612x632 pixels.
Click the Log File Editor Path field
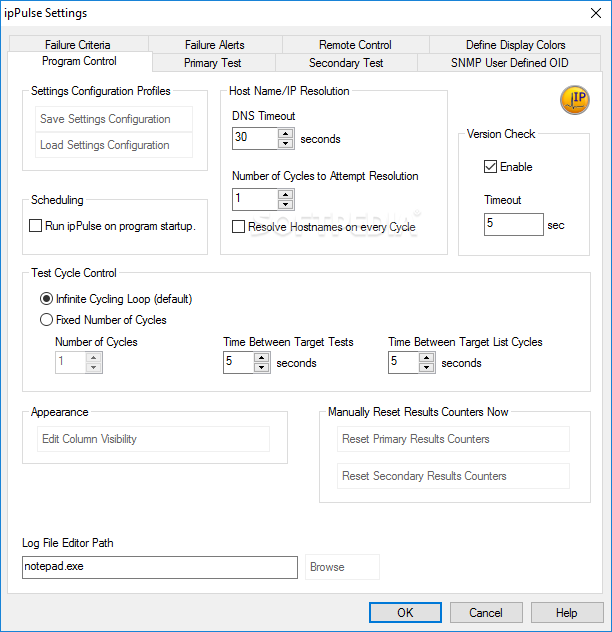160,567
